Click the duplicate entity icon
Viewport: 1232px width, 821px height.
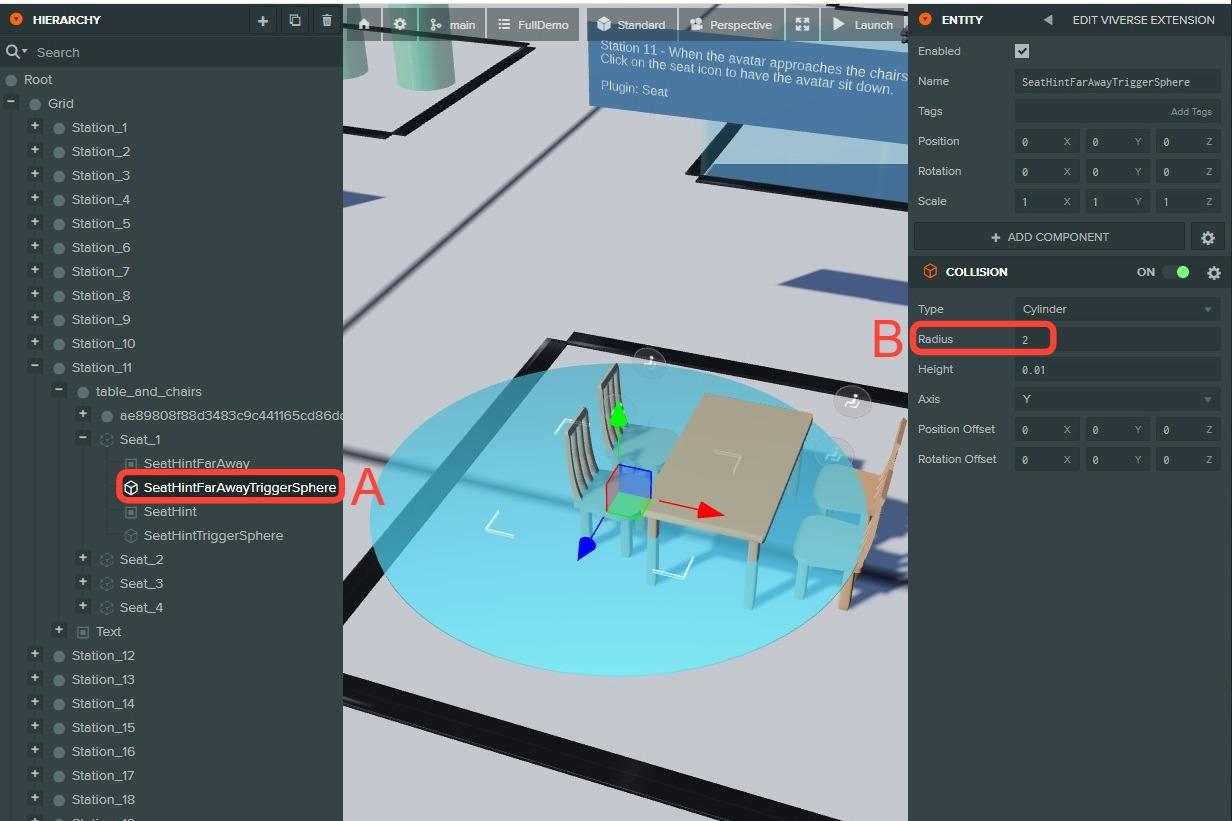(295, 20)
